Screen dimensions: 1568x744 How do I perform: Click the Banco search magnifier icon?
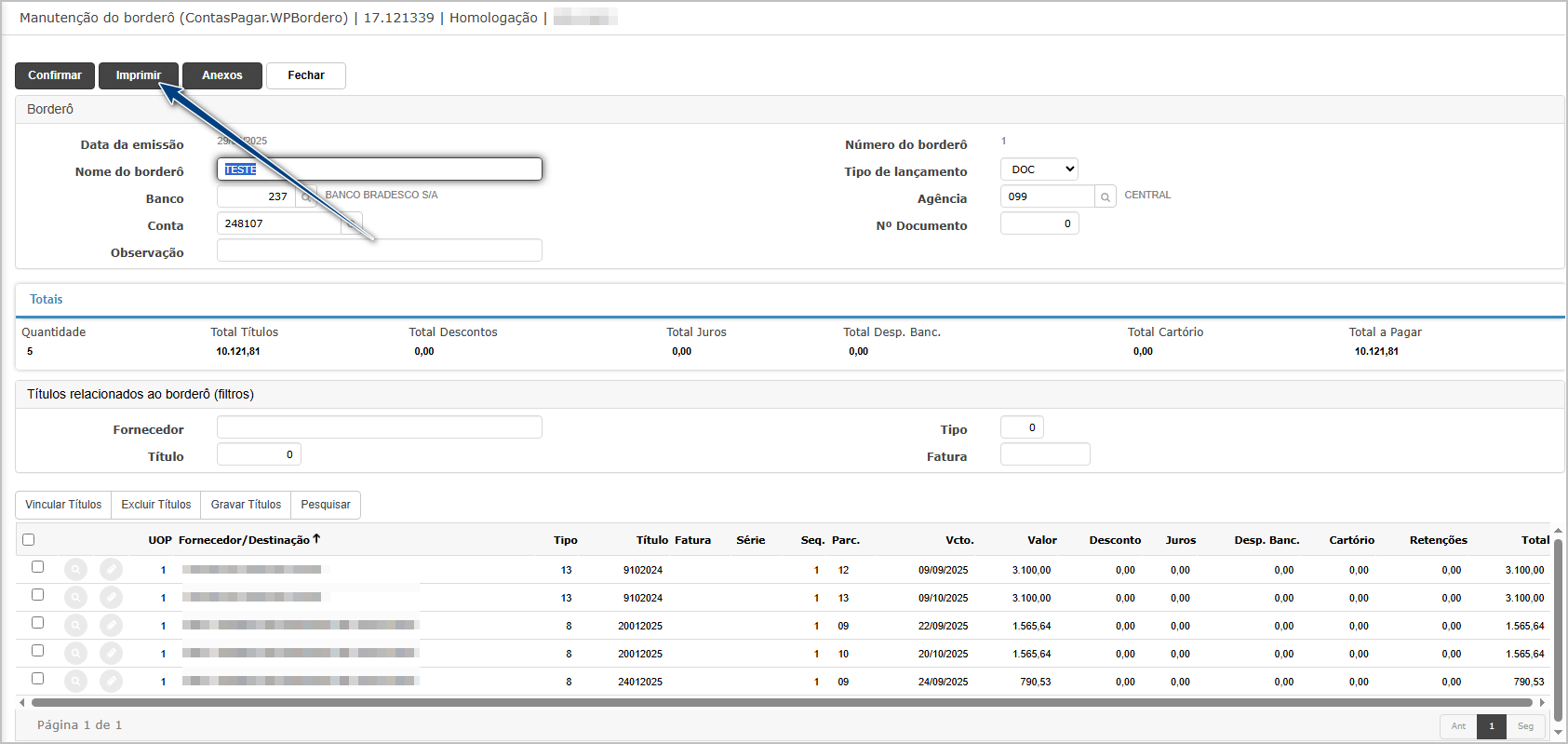tap(305, 197)
